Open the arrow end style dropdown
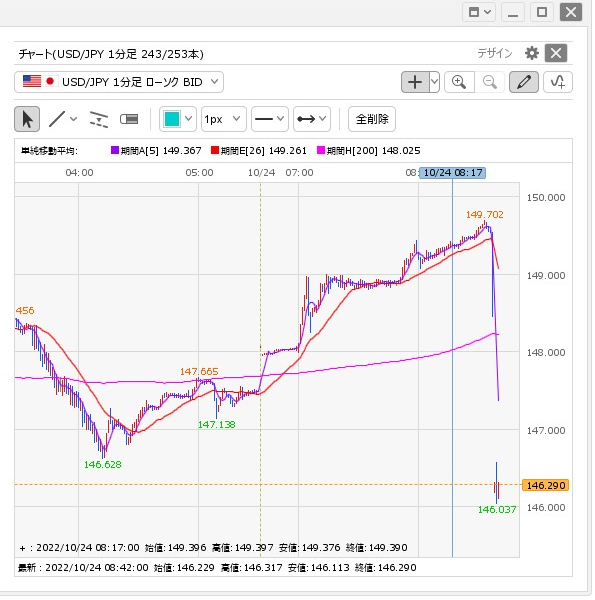595x600 pixels. click(x=312, y=119)
